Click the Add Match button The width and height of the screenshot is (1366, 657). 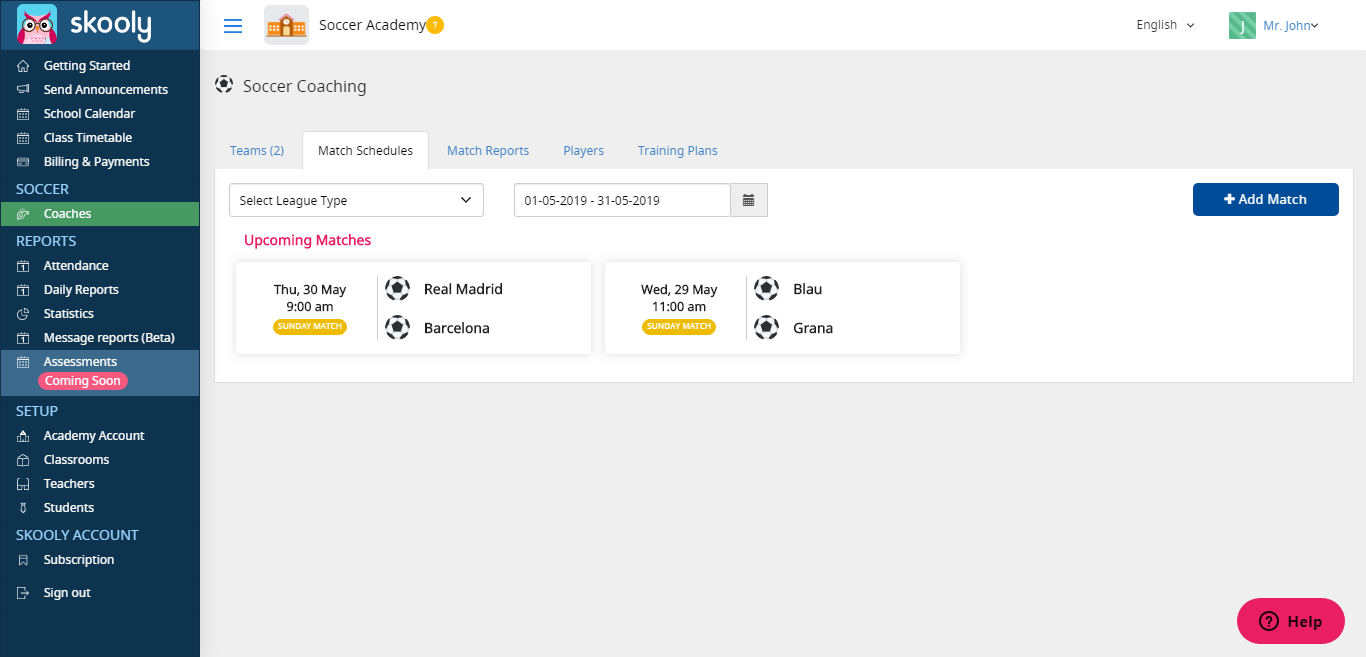point(1266,199)
